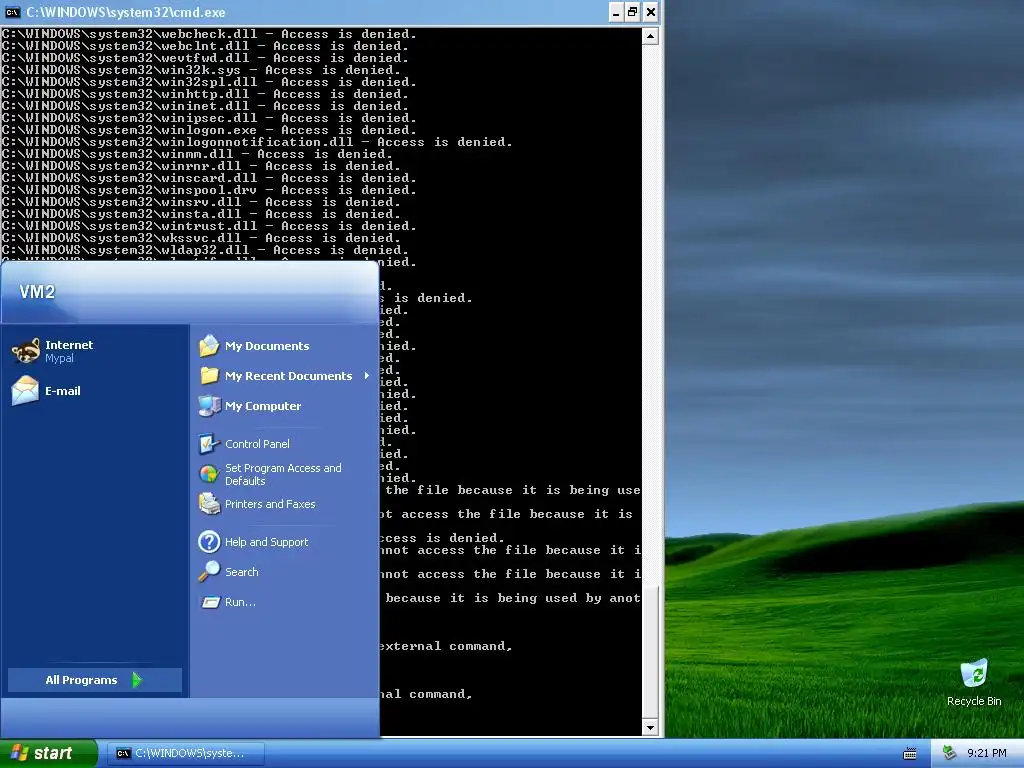Click the cmd.exe title bar system icon
This screenshot has width=1024, height=768.
tap(12, 12)
